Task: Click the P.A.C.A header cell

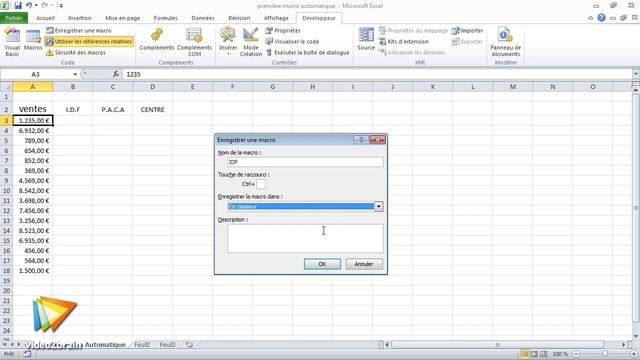Action: coord(113,109)
